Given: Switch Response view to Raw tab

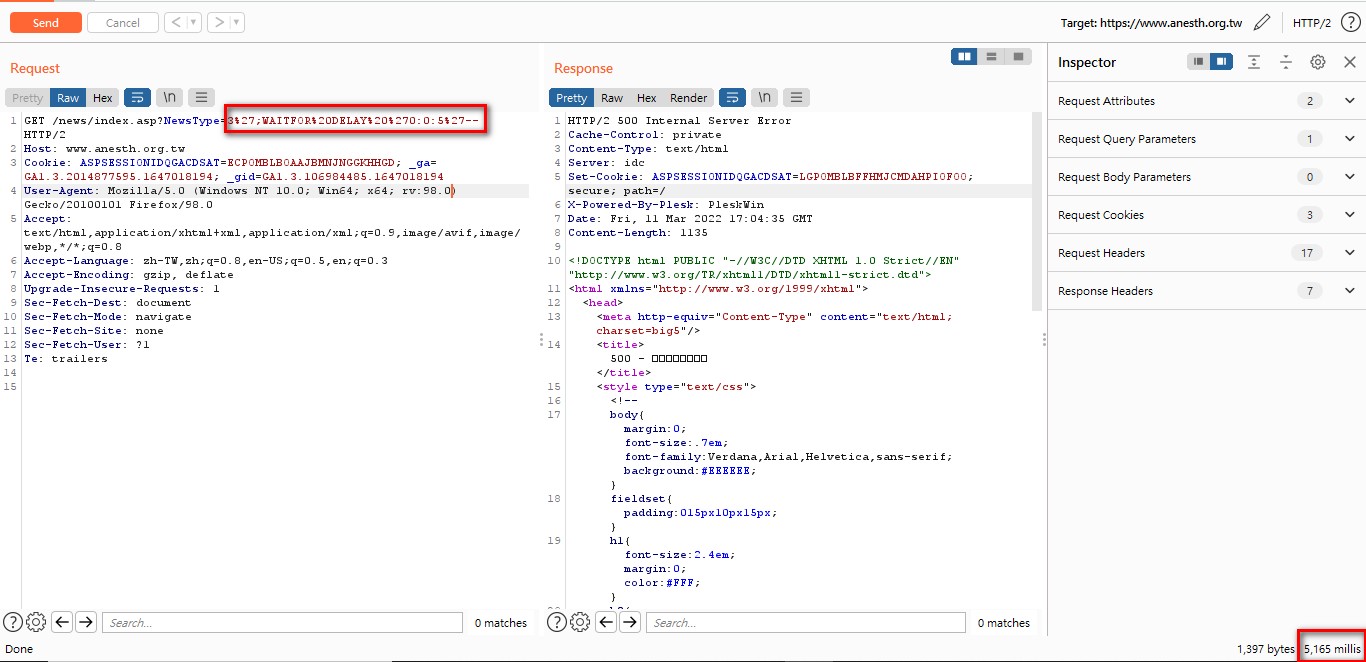Looking at the screenshot, I should pyautogui.click(x=612, y=98).
